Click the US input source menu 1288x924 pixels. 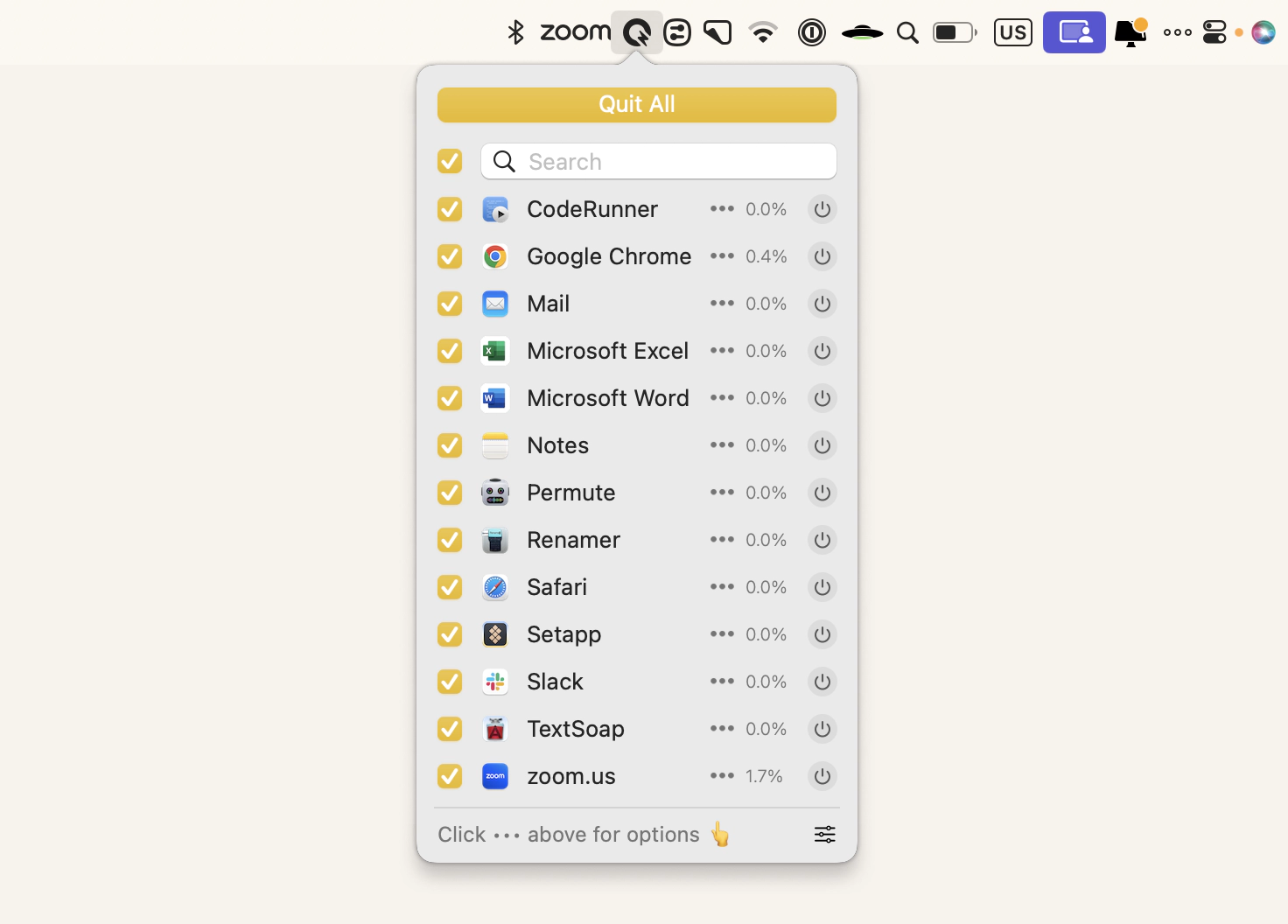[x=1012, y=32]
